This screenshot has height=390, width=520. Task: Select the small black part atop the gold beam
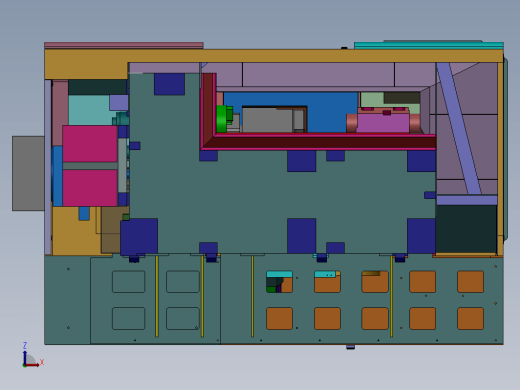pyautogui.click(x=344, y=48)
